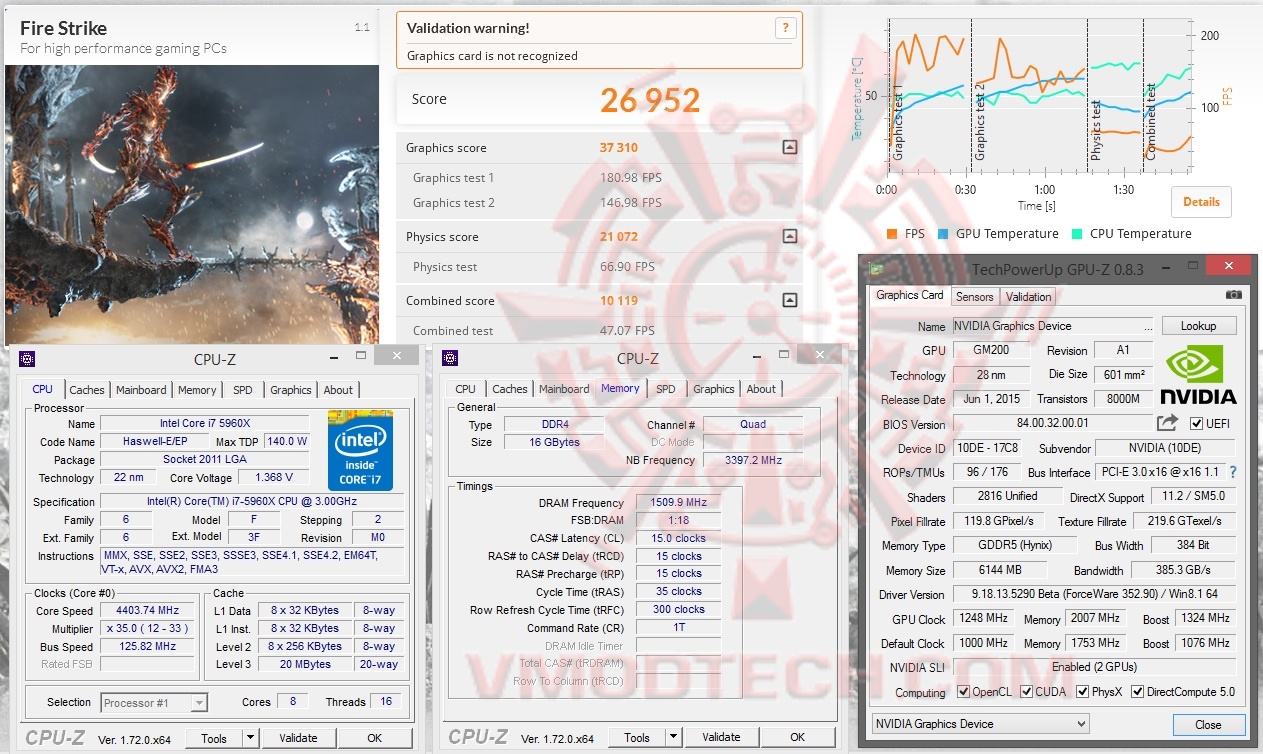Collapse the Graphics score section
This screenshot has width=1263, height=754.
(x=790, y=147)
